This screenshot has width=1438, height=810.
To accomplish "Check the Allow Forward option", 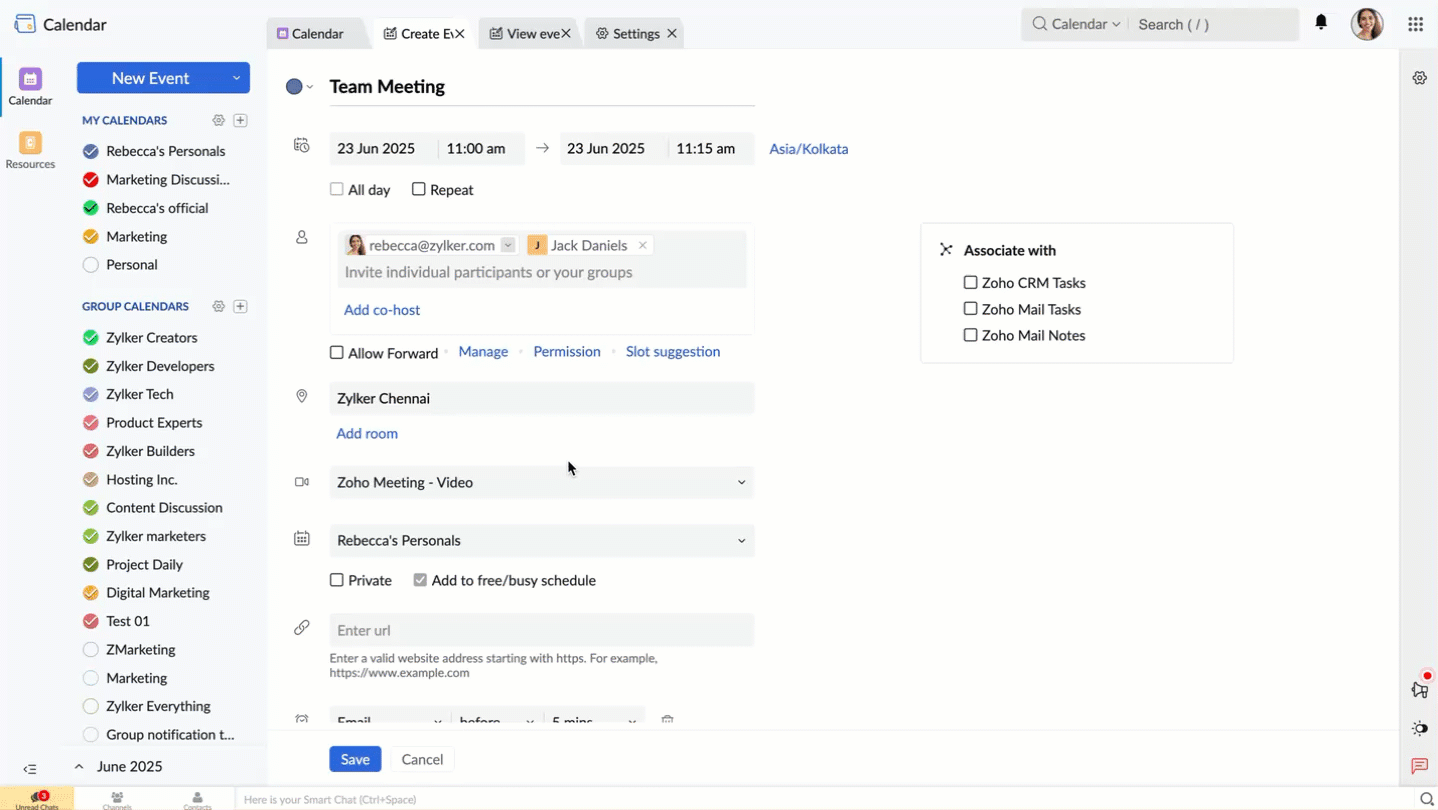I will 336,352.
